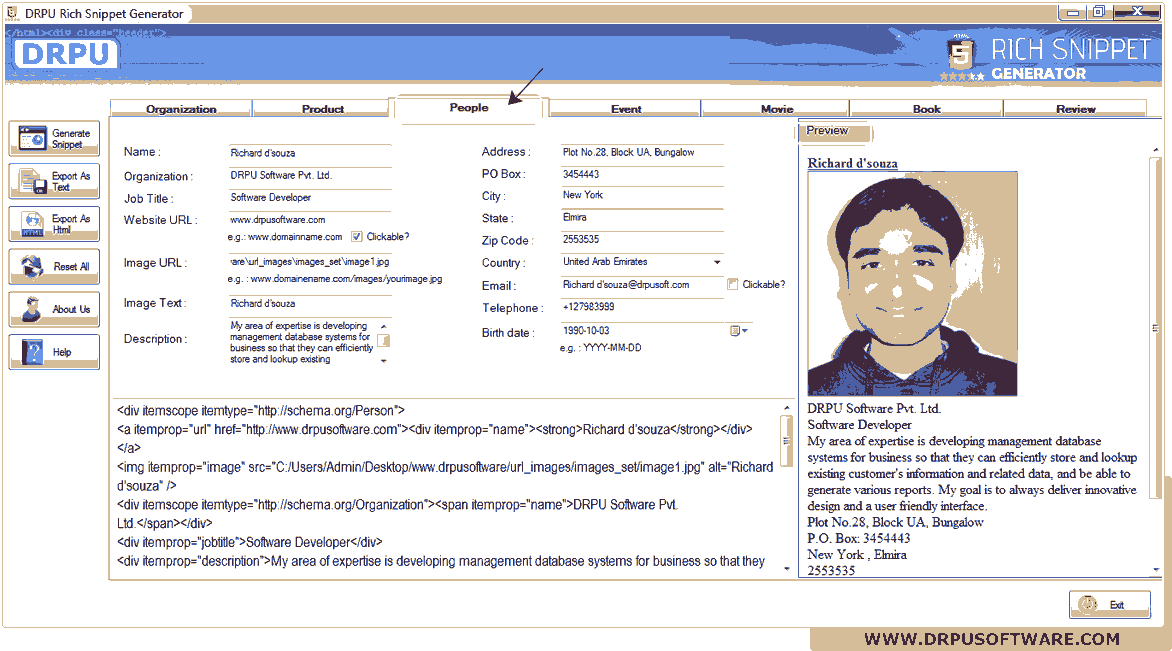Screen dimensions: 1172x651
Task: Open the Birth date calendar picker icon
Action: click(738, 331)
